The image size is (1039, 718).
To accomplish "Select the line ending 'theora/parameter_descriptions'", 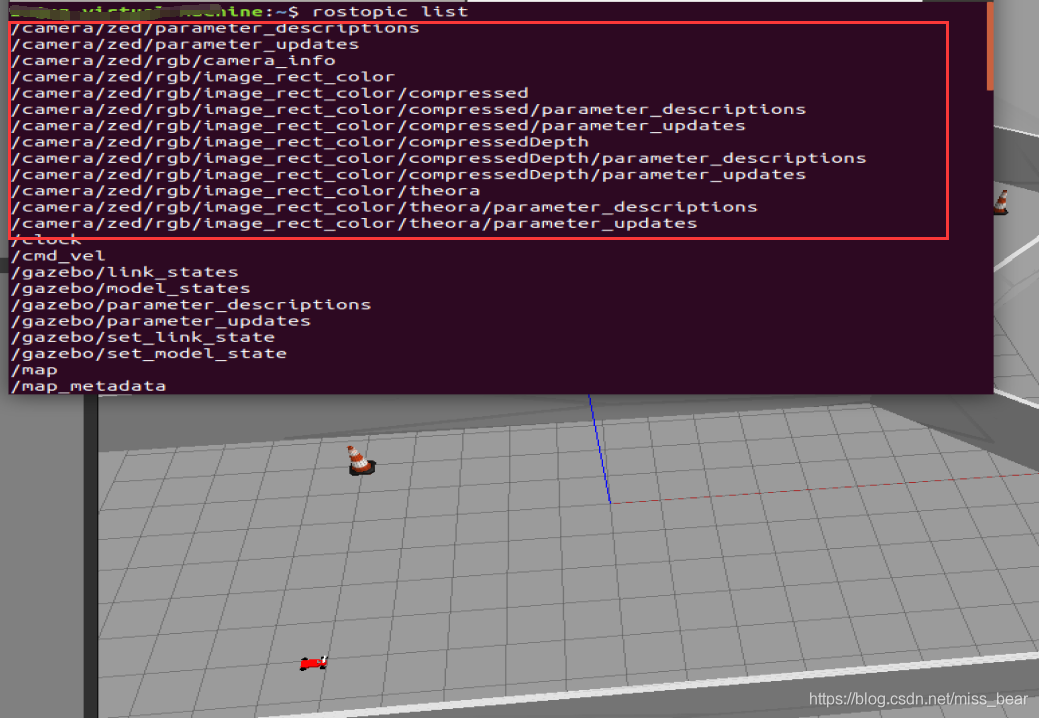I will 384,207.
